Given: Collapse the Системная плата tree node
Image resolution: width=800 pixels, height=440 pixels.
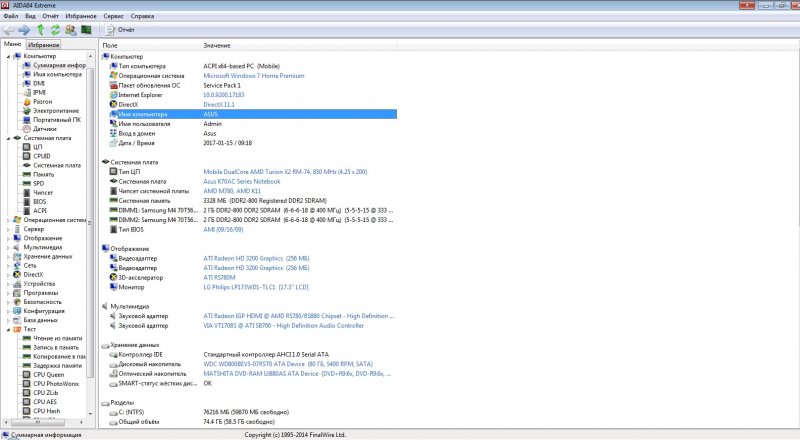Looking at the screenshot, I should 7,138.
